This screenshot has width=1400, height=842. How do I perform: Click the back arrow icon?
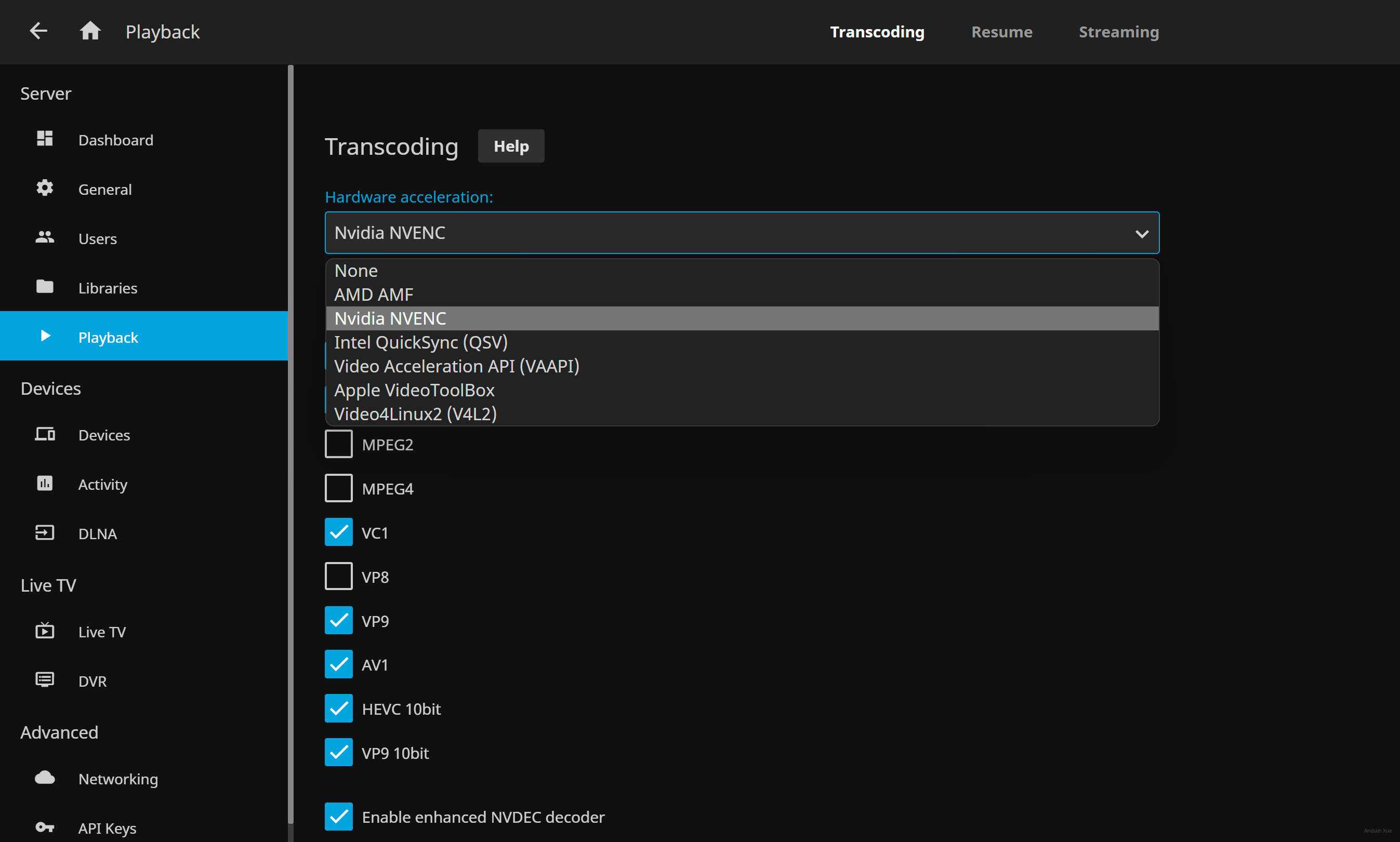tap(38, 31)
